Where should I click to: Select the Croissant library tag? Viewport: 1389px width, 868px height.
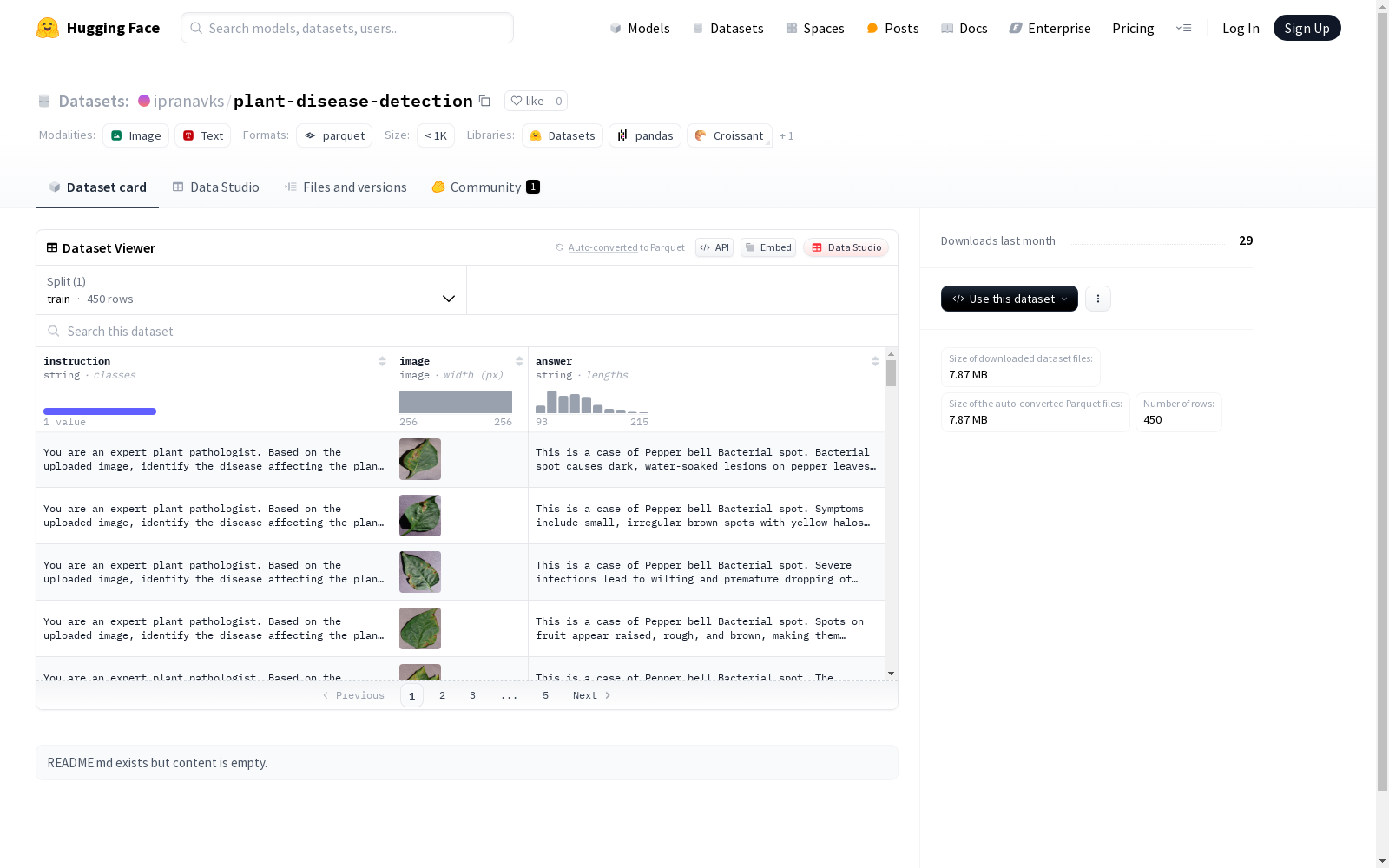pos(729,135)
